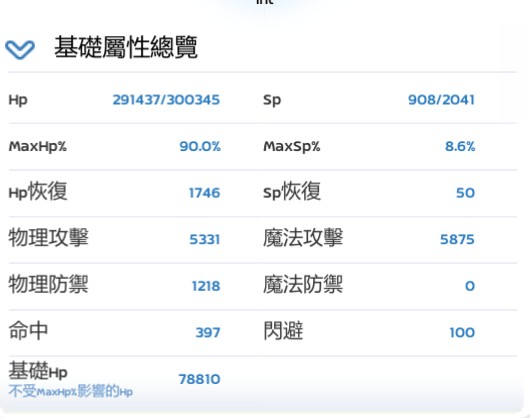Click the Hp恢復 value 1746
Screen dimensions: 530x418
tap(204, 193)
